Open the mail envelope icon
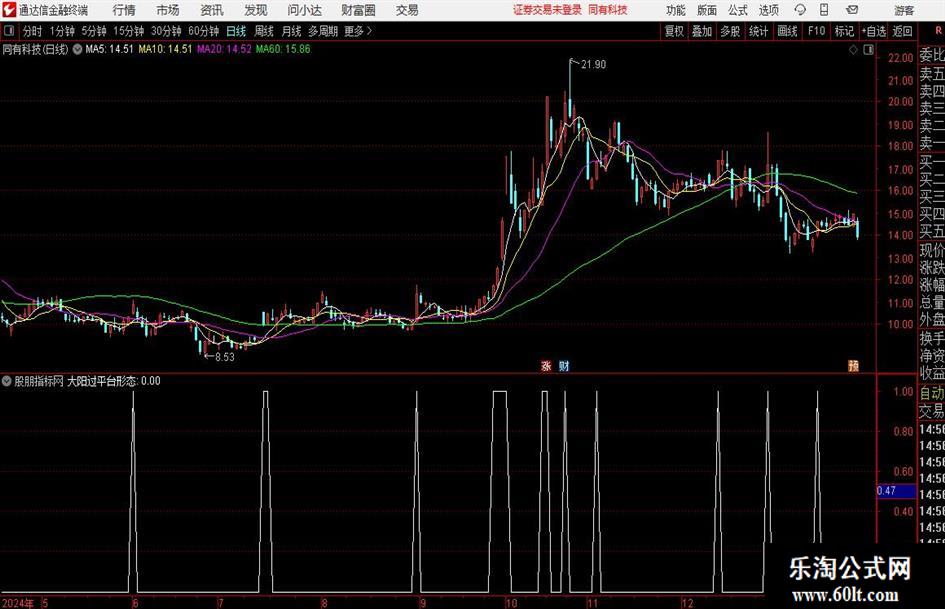The width and height of the screenshot is (945, 609). click(x=852, y=10)
